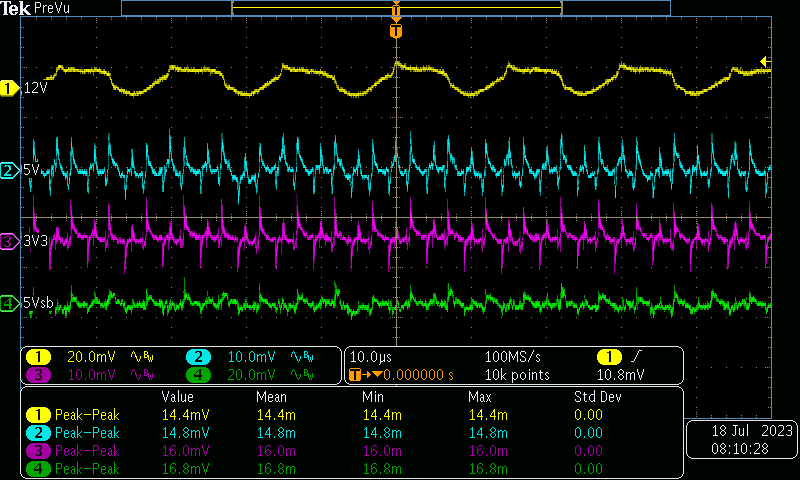Click the Mean column header
This screenshot has height=480, width=800.
point(271,397)
